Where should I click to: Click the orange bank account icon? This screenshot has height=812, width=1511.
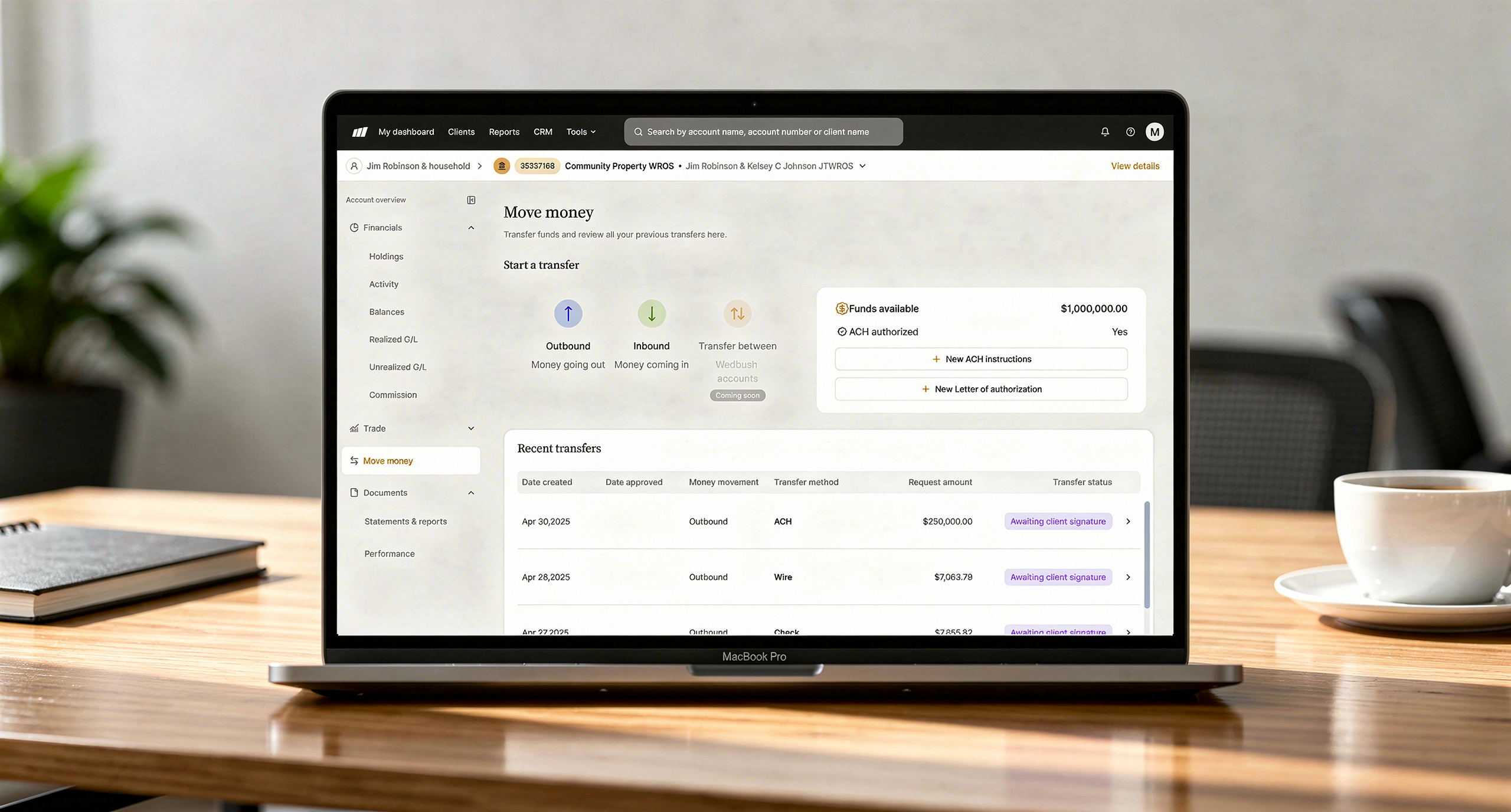(502, 166)
